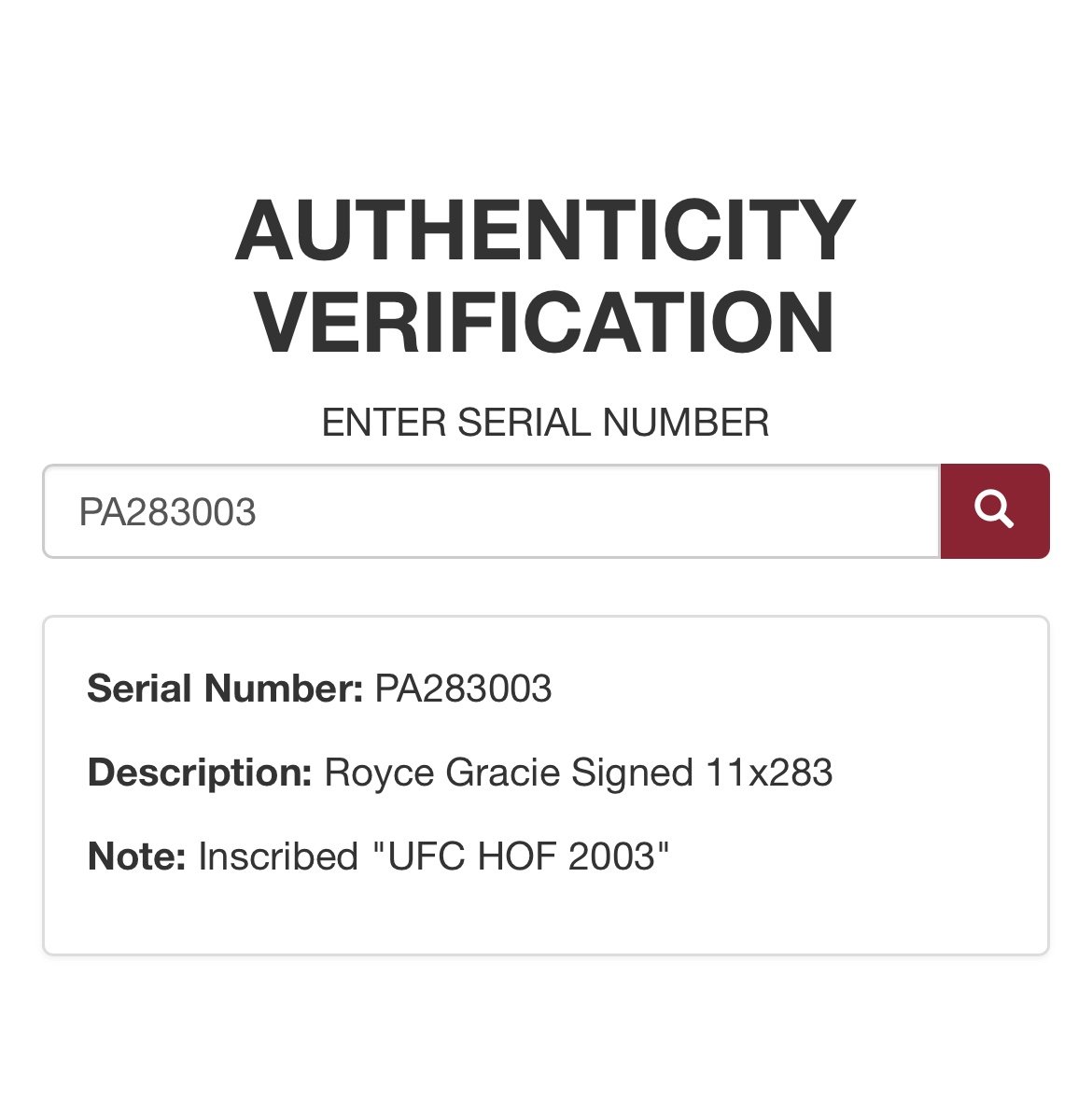Click the PA283003 text in the search box
This screenshot has height=1100, width=1092.
click(167, 511)
